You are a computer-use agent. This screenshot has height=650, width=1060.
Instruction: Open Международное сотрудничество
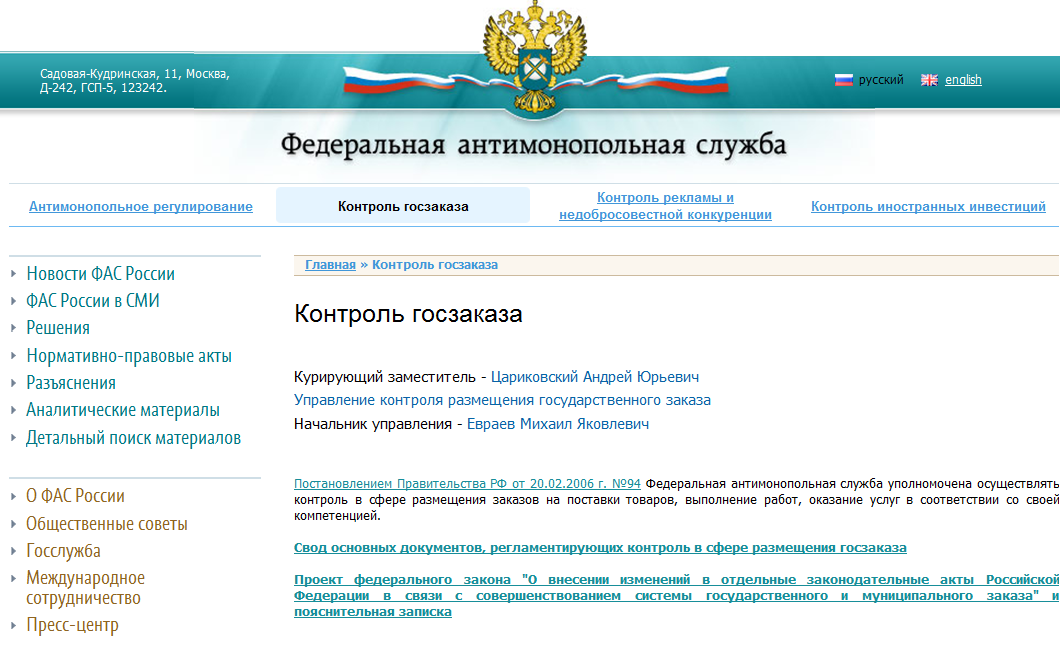coord(85,588)
